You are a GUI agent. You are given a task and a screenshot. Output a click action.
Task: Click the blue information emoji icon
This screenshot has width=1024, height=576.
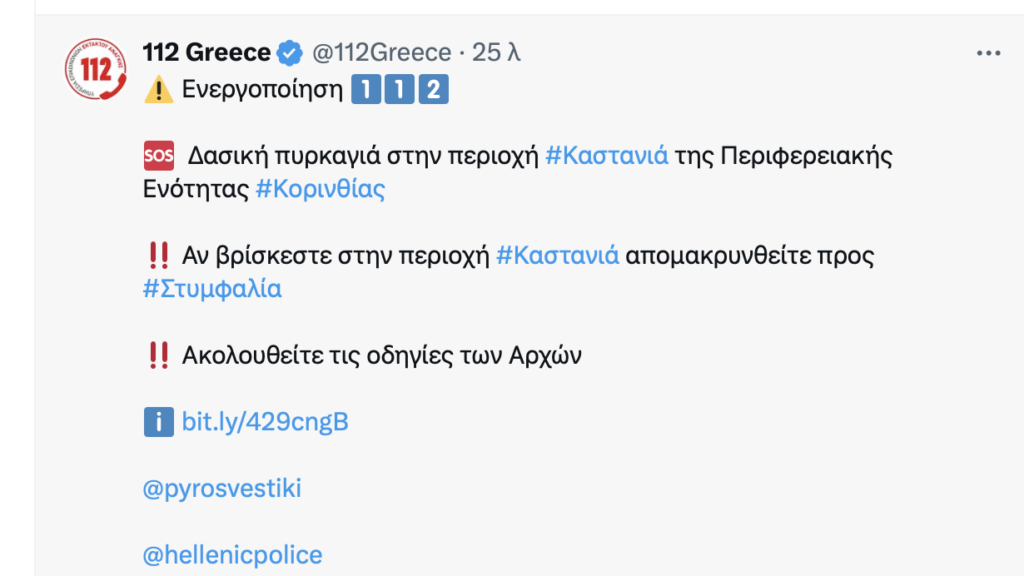click(158, 422)
